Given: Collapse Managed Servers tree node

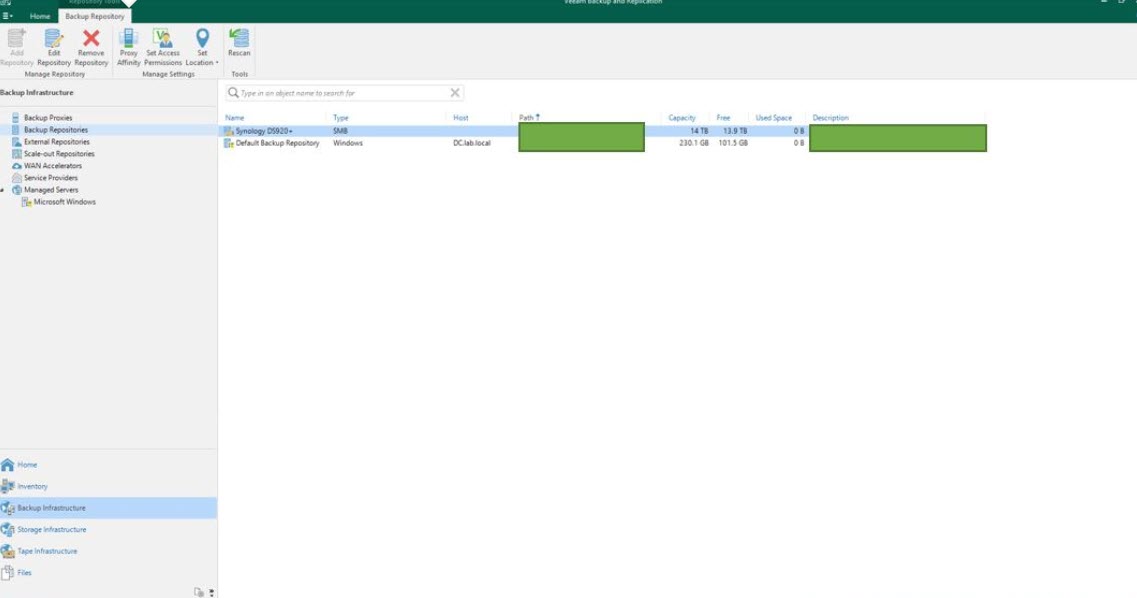Looking at the screenshot, I should click(x=4, y=190).
